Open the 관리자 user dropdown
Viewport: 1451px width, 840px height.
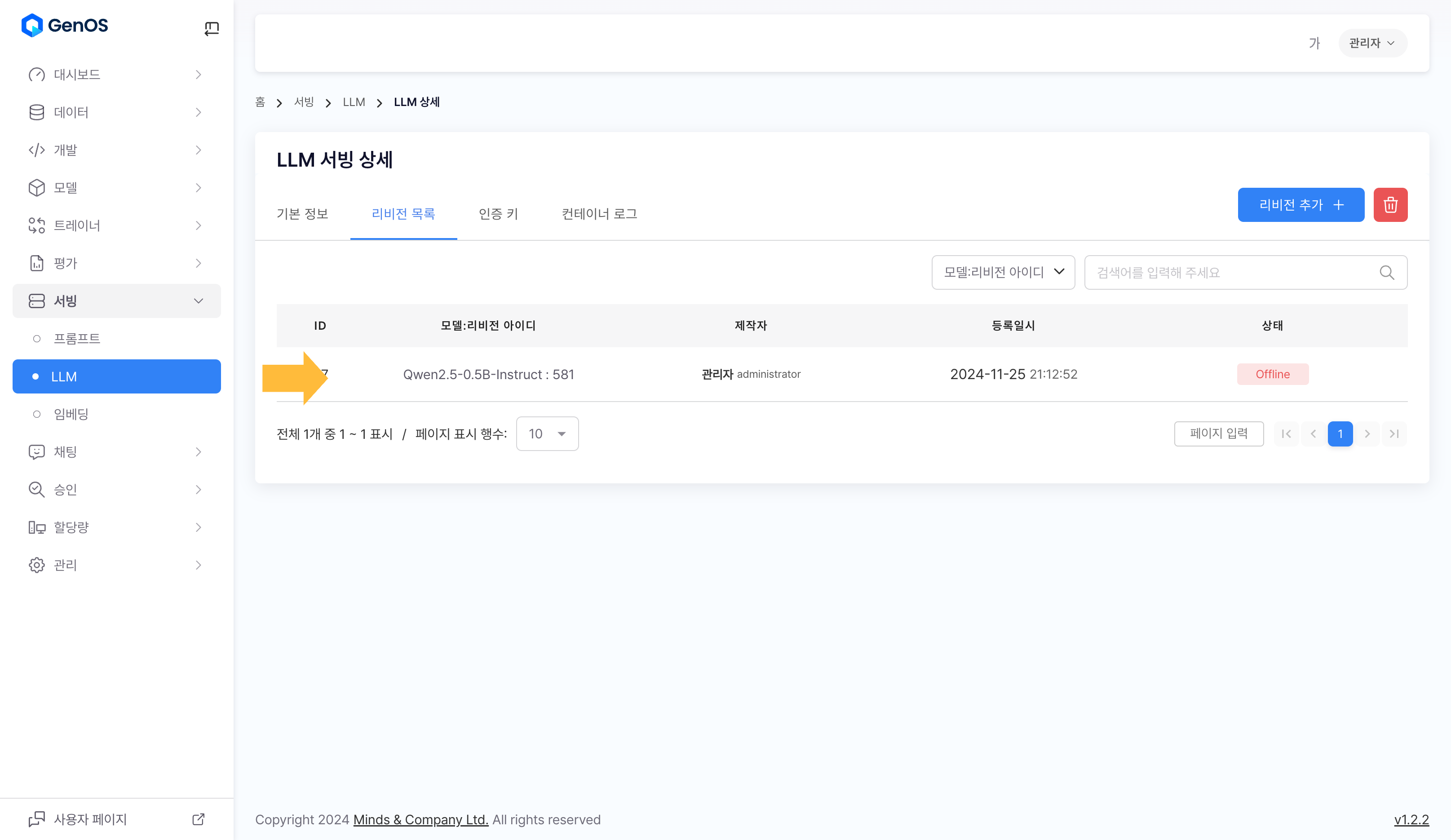tap(1372, 43)
